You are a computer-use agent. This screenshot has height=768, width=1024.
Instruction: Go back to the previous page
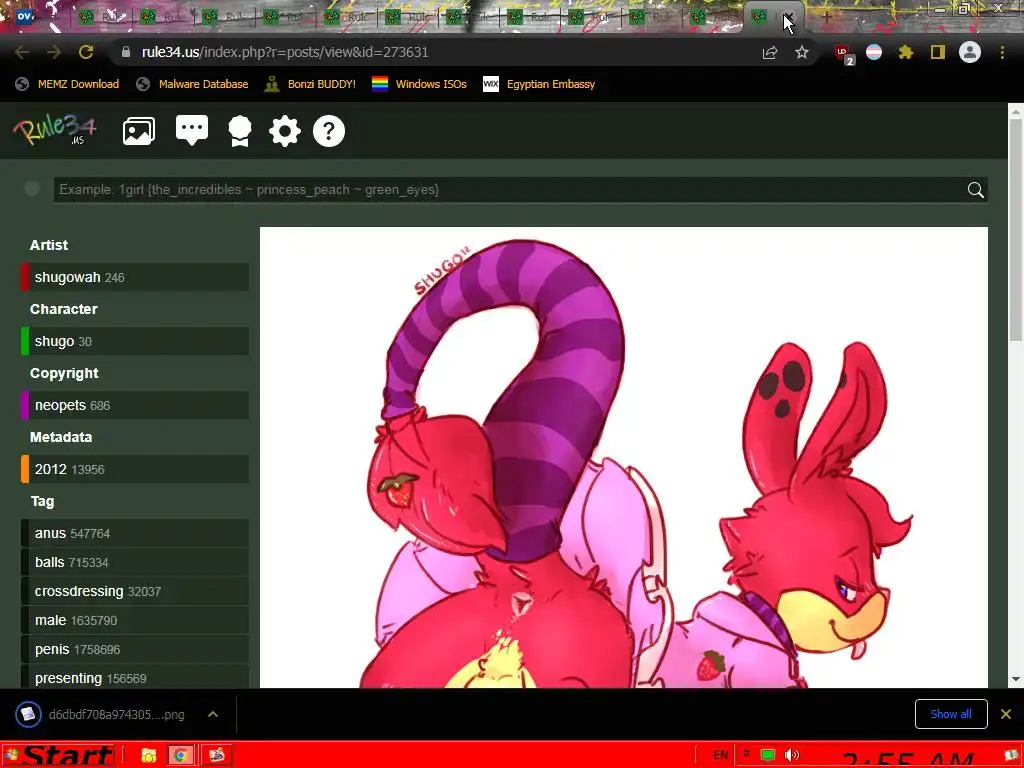[22, 52]
